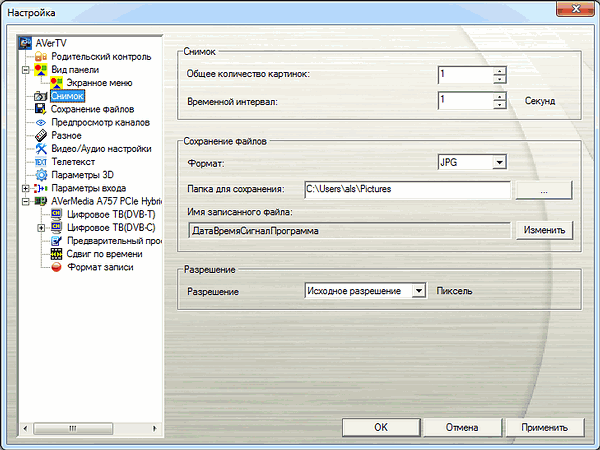Select Предпросмотр каналов tree item
The height and width of the screenshot is (450, 600).
click(101, 122)
